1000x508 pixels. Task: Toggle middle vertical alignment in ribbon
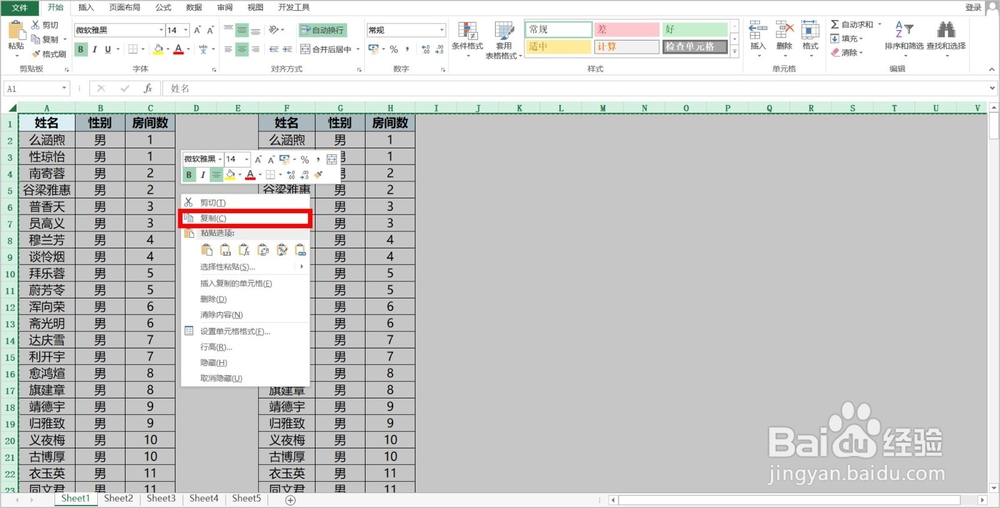click(242, 30)
